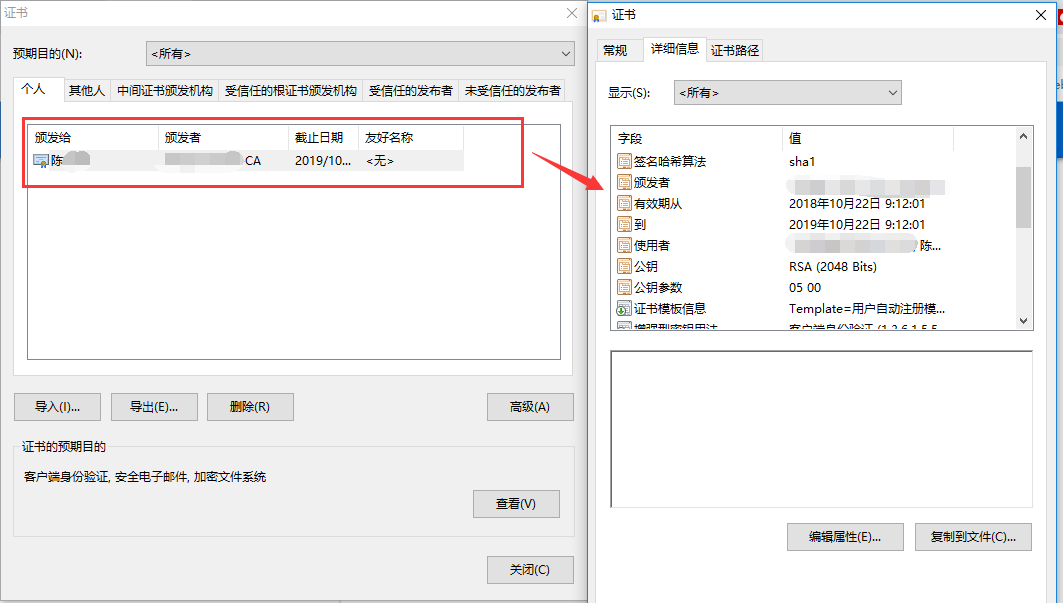1063x603 pixels.
Task: Click the 增强型密钥用法 field icon
Action: coord(624,326)
